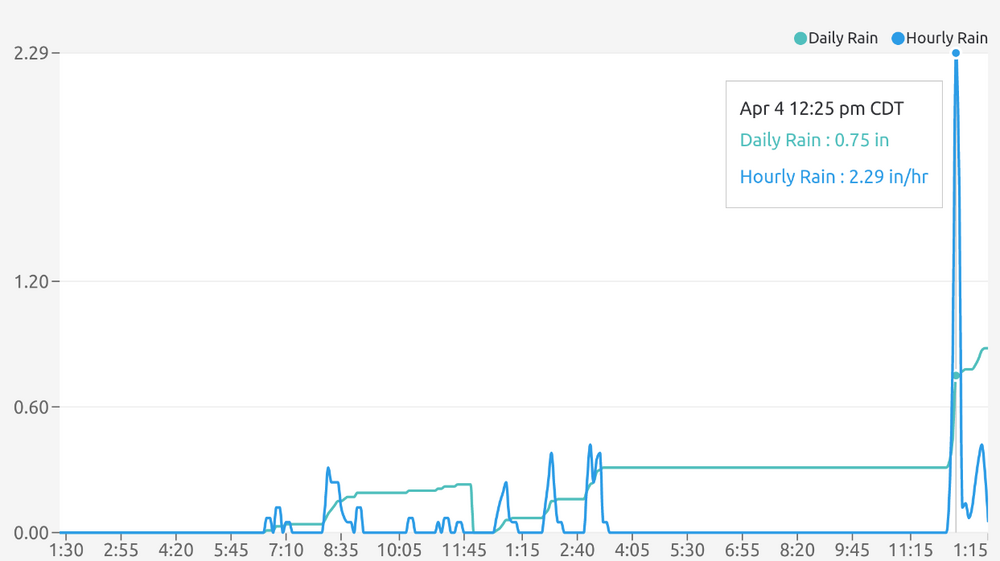Click the blue Hourly Rain legend dot
This screenshot has width=1000, height=561.
point(898,38)
